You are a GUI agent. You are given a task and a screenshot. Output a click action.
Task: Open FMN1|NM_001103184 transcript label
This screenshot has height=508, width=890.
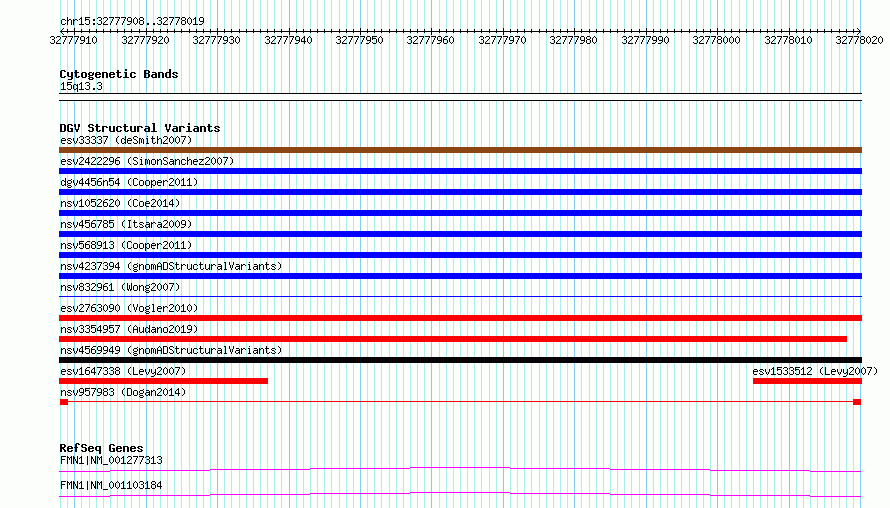point(111,485)
